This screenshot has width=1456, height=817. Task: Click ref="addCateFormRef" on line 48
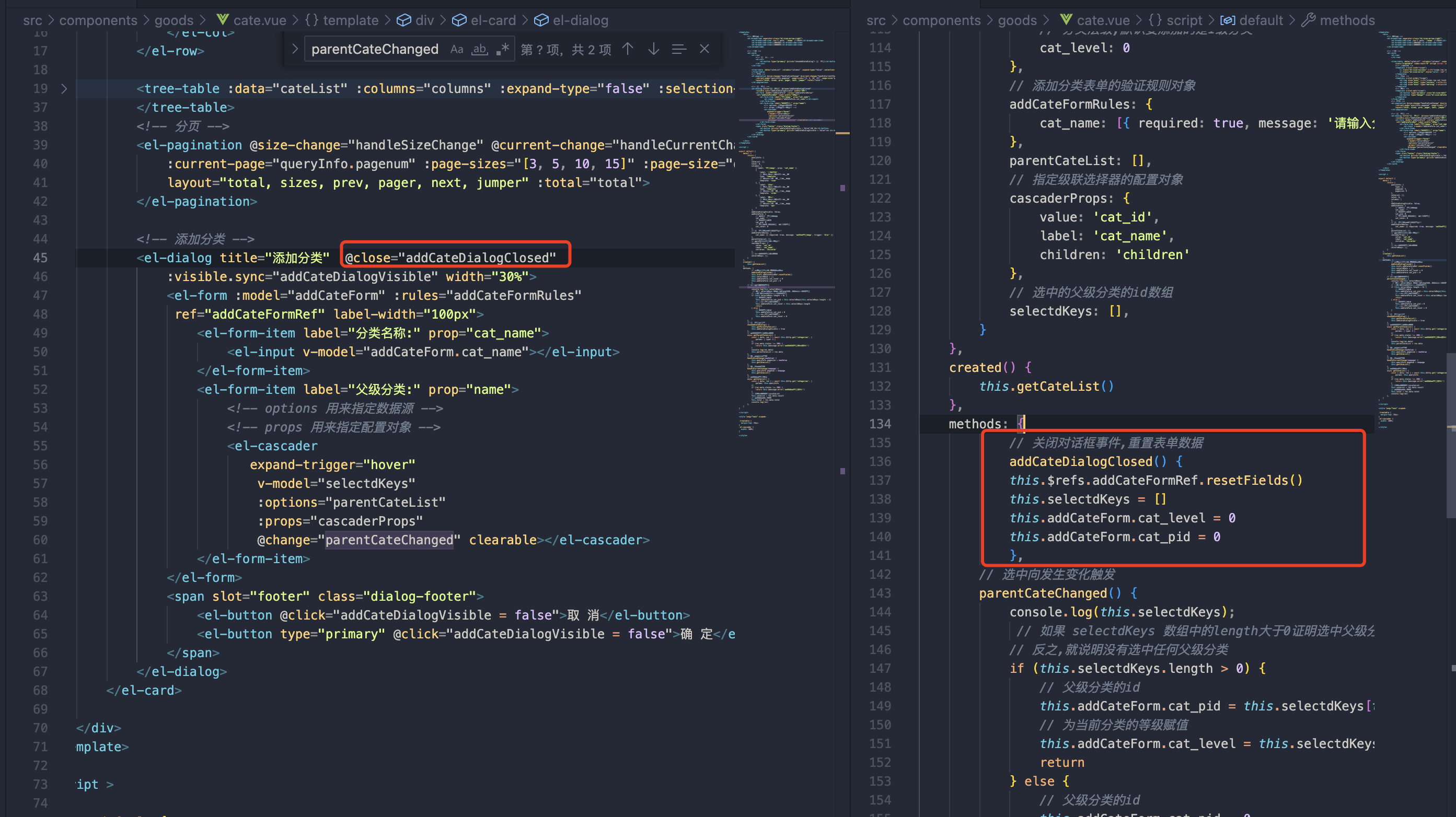click(x=250, y=314)
